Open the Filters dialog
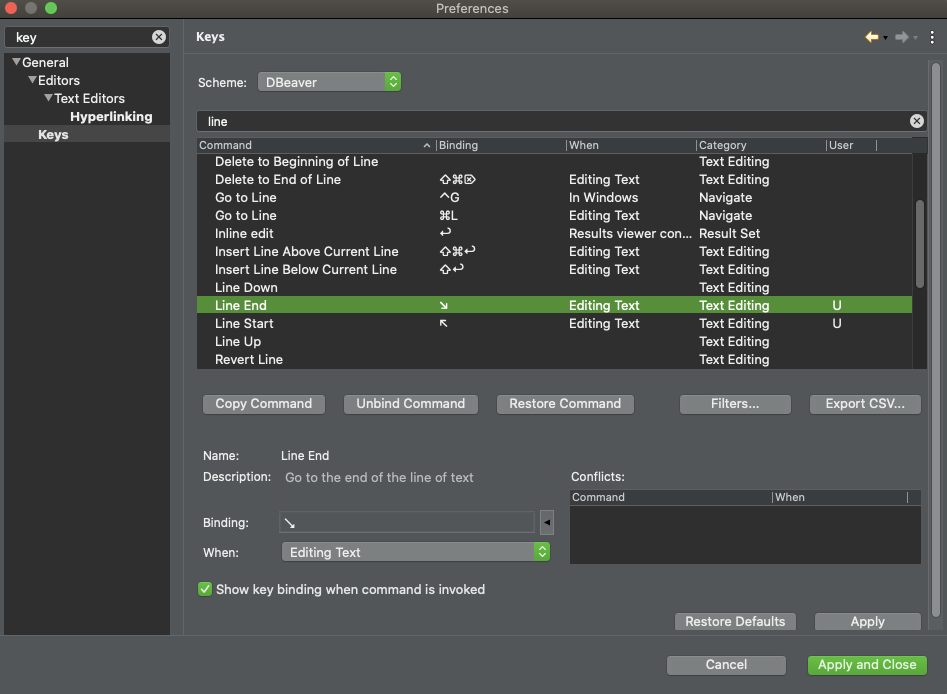Screen dimensions: 947x694 point(735,404)
